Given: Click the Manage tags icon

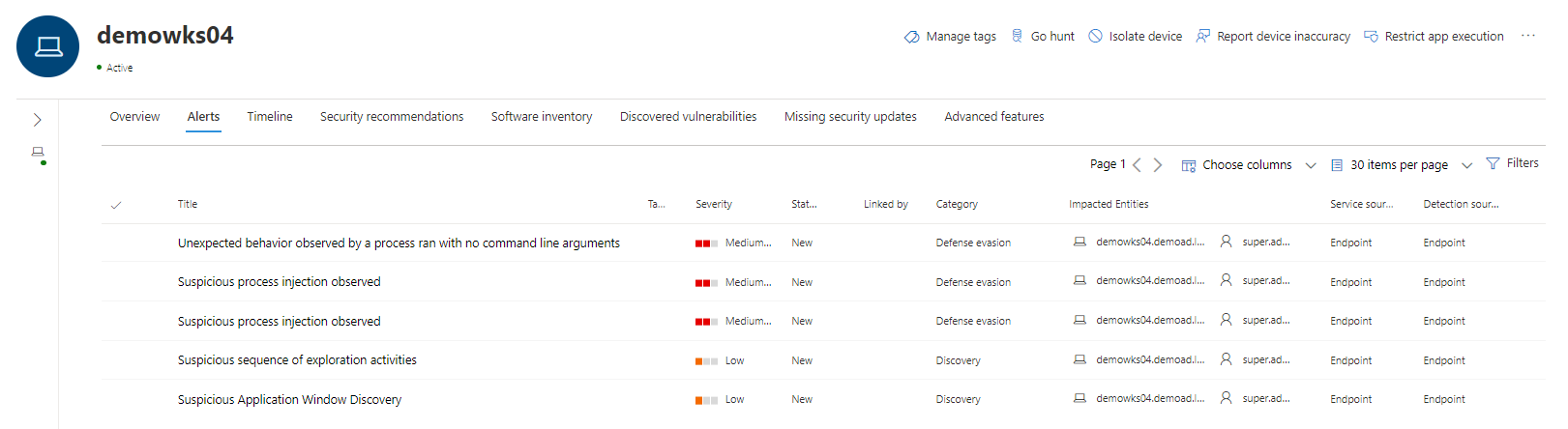Looking at the screenshot, I should [x=911, y=37].
